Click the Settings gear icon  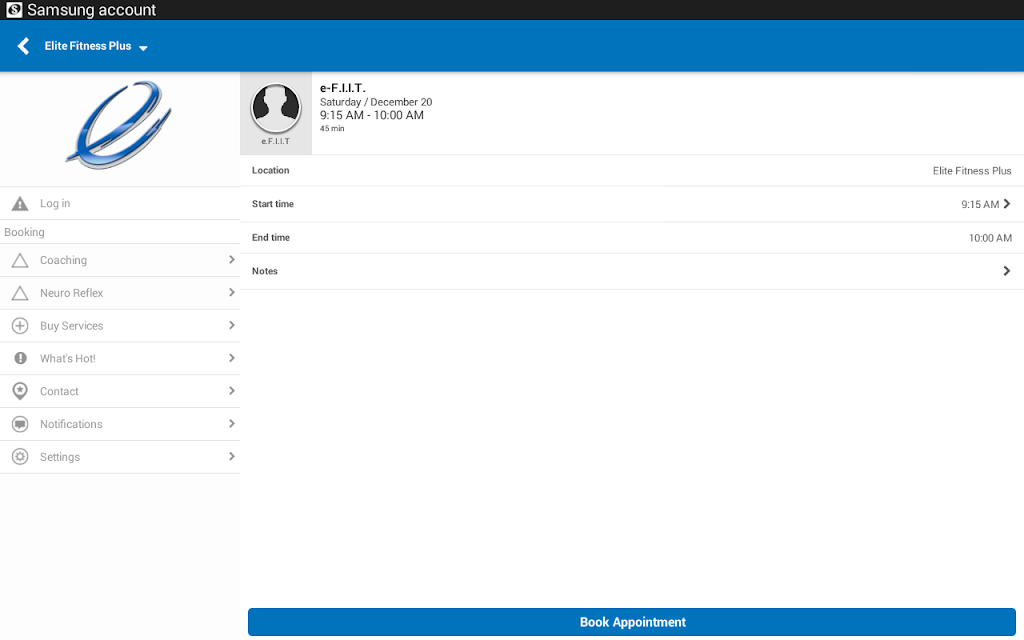(x=20, y=456)
